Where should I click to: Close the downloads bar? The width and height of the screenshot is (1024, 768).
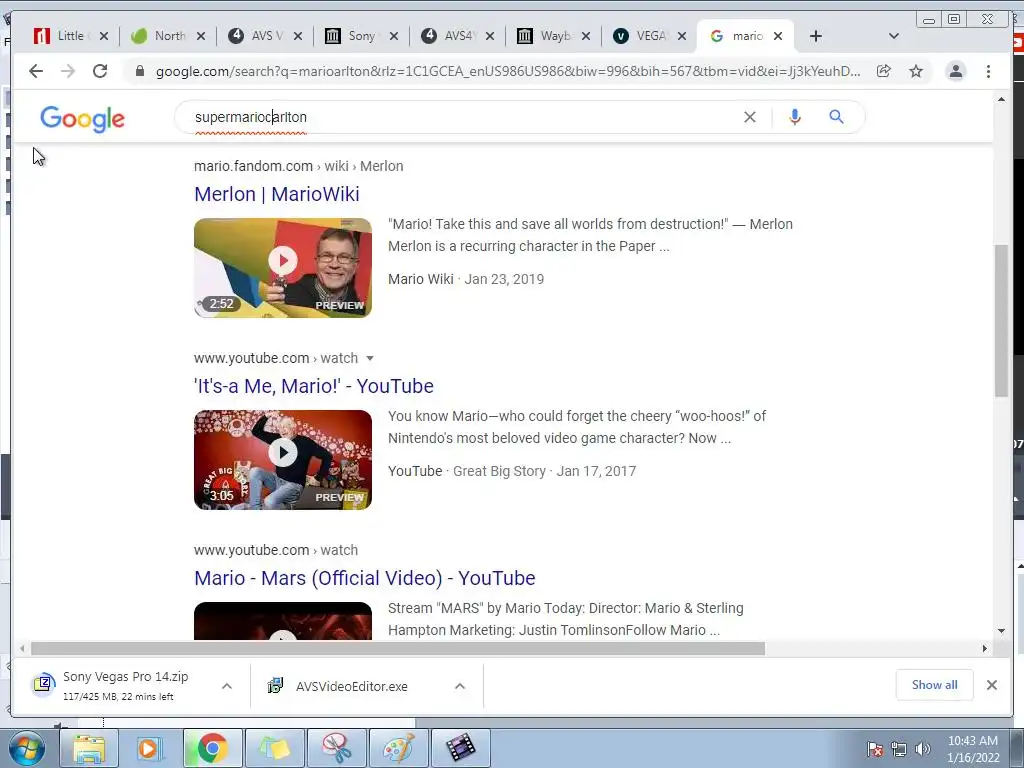[991, 685]
